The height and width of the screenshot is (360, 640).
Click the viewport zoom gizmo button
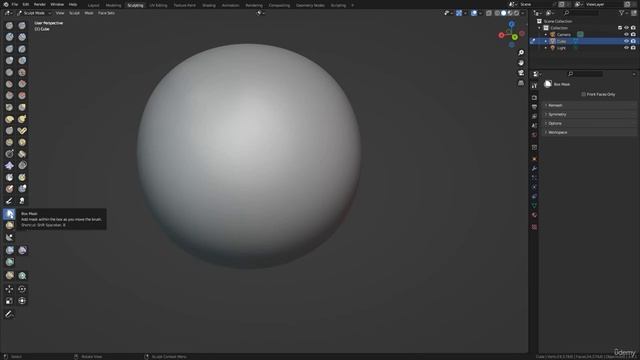[x=521, y=53]
